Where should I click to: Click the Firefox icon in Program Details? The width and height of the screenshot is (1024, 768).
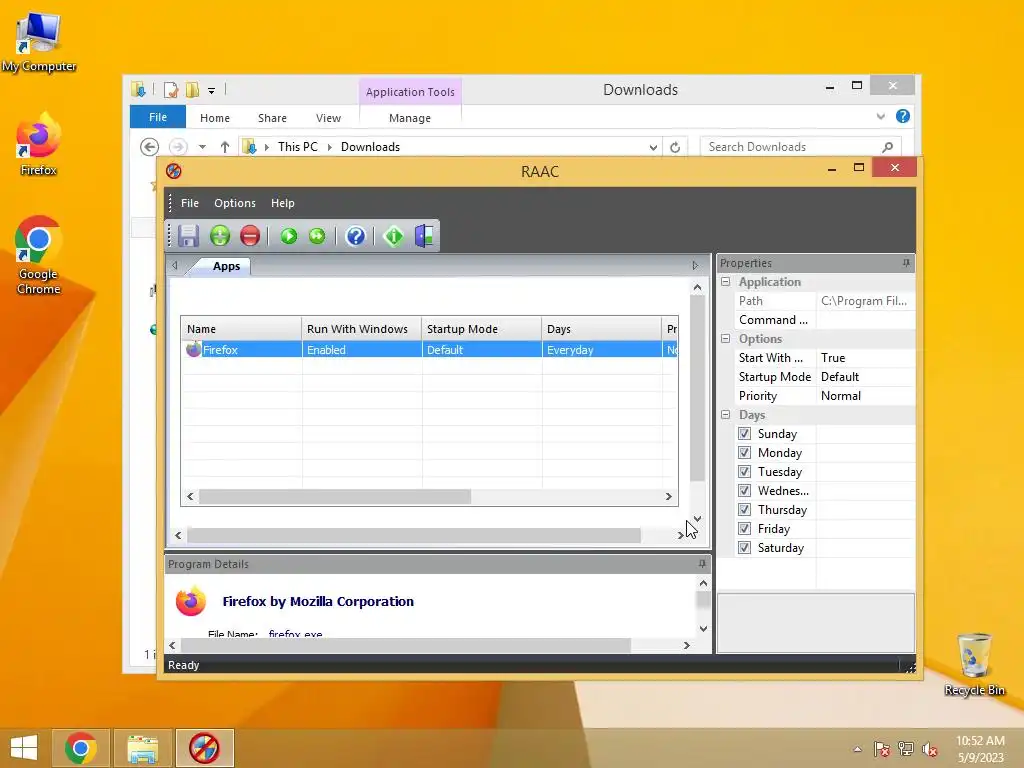click(191, 601)
